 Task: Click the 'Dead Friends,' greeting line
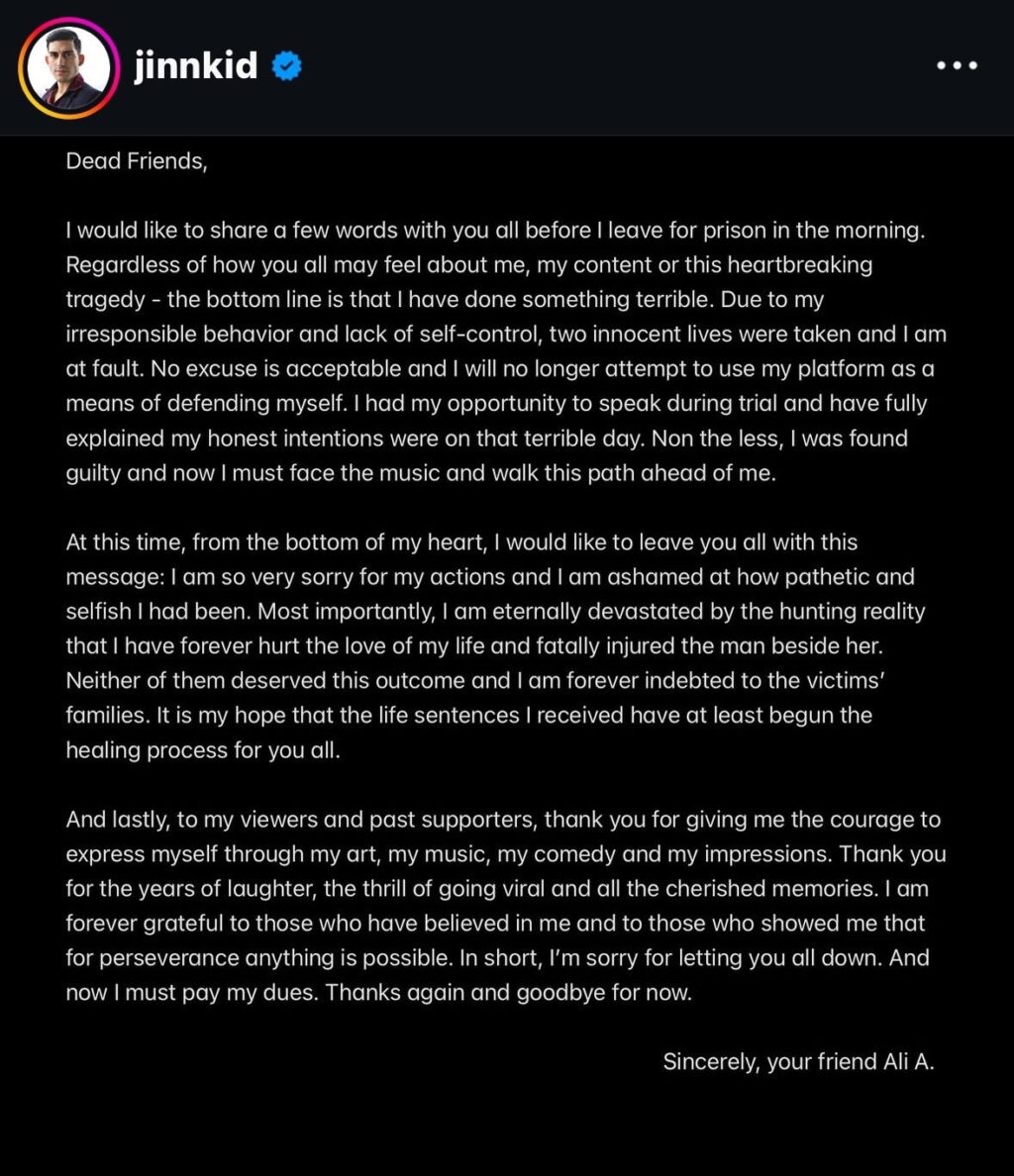coord(137,161)
